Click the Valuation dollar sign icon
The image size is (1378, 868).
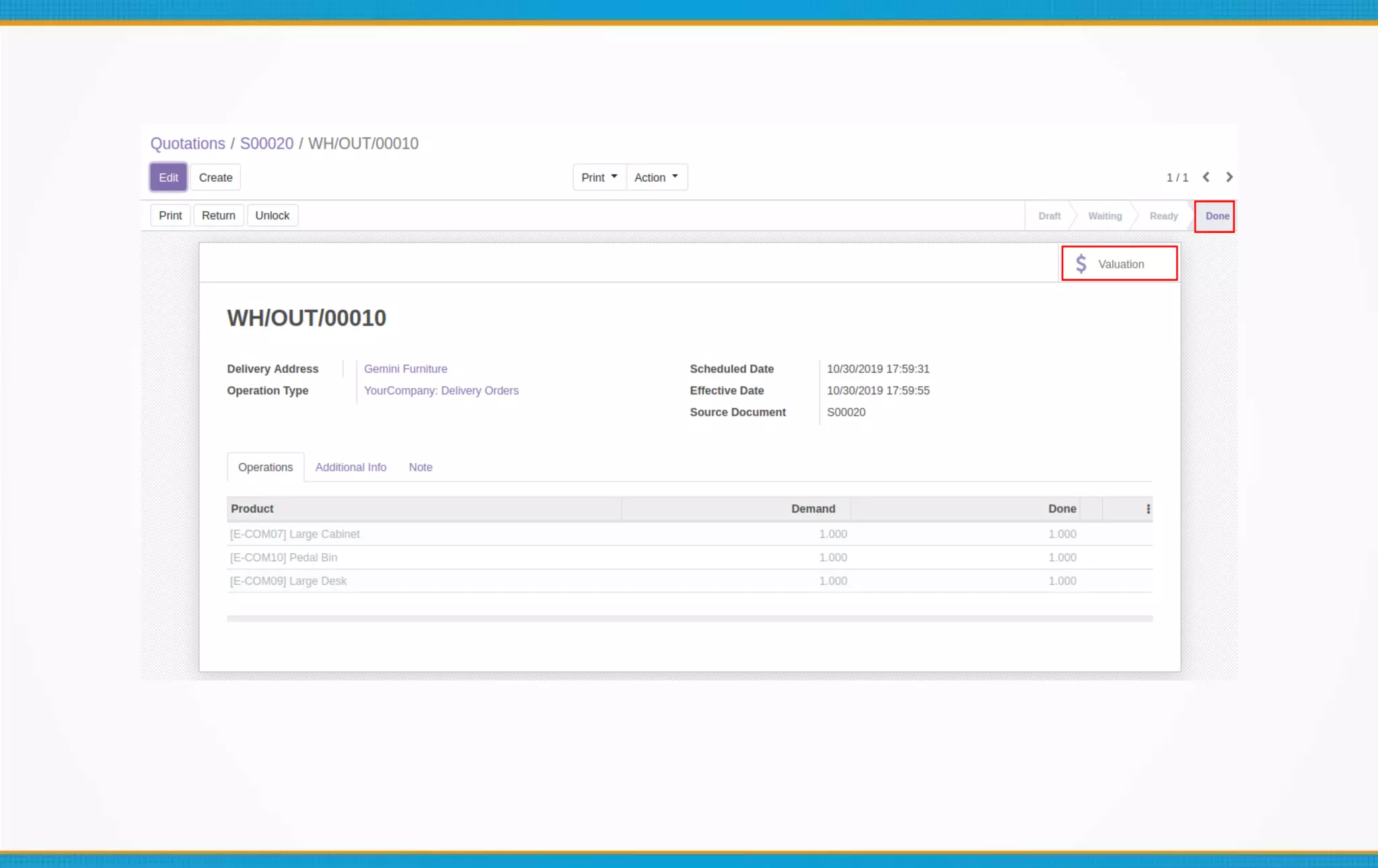(x=1081, y=264)
